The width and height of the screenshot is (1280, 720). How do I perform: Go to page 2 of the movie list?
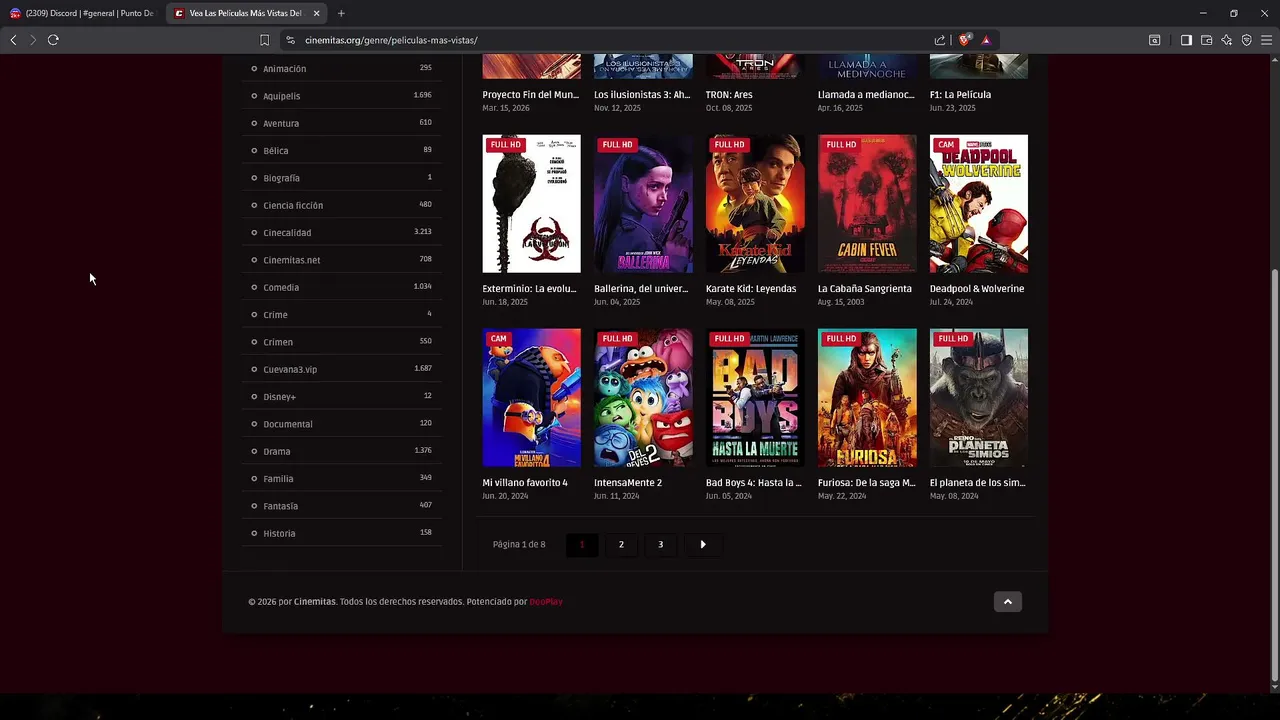pyautogui.click(x=621, y=545)
